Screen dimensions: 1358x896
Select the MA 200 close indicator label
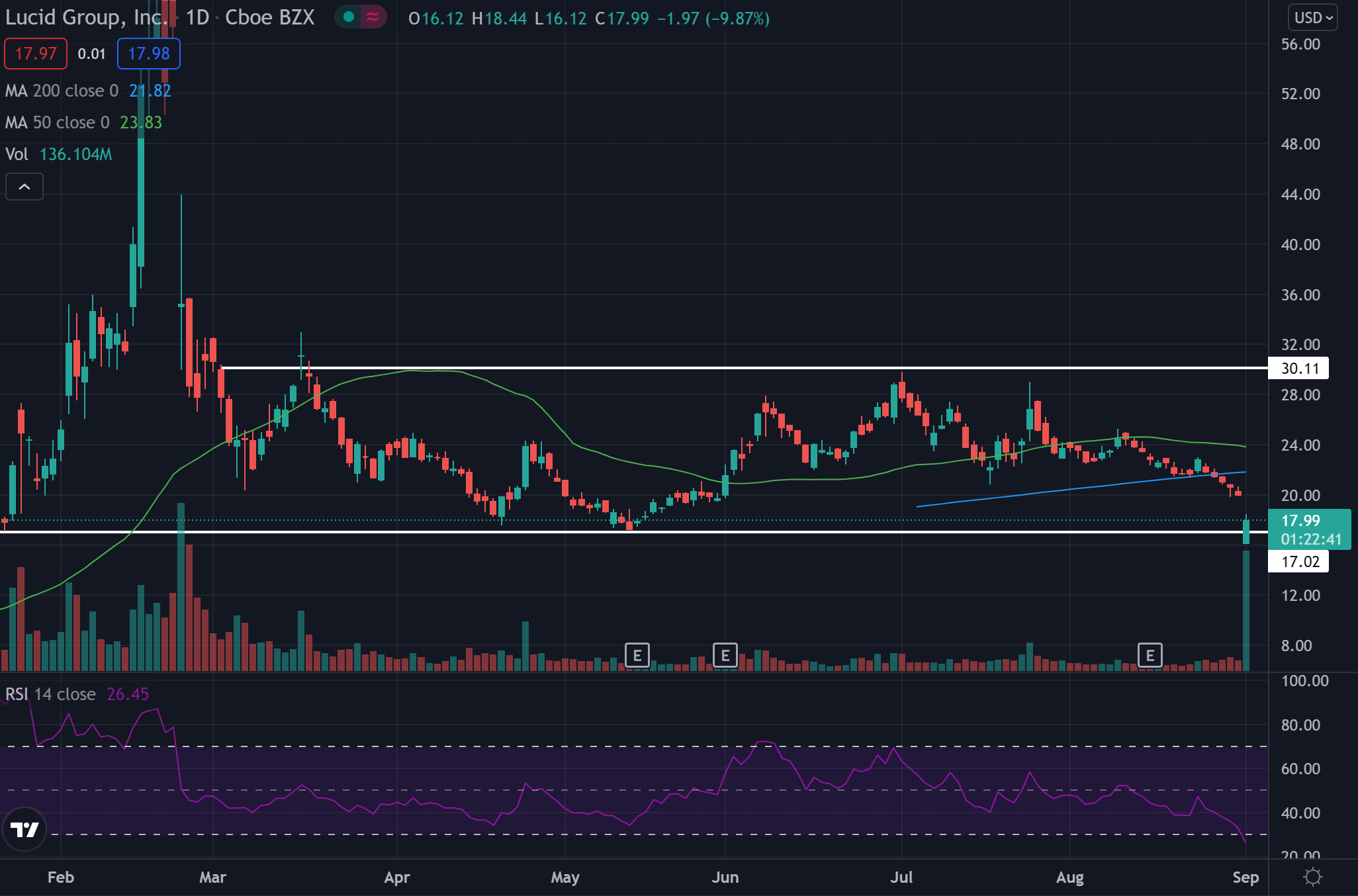62,91
